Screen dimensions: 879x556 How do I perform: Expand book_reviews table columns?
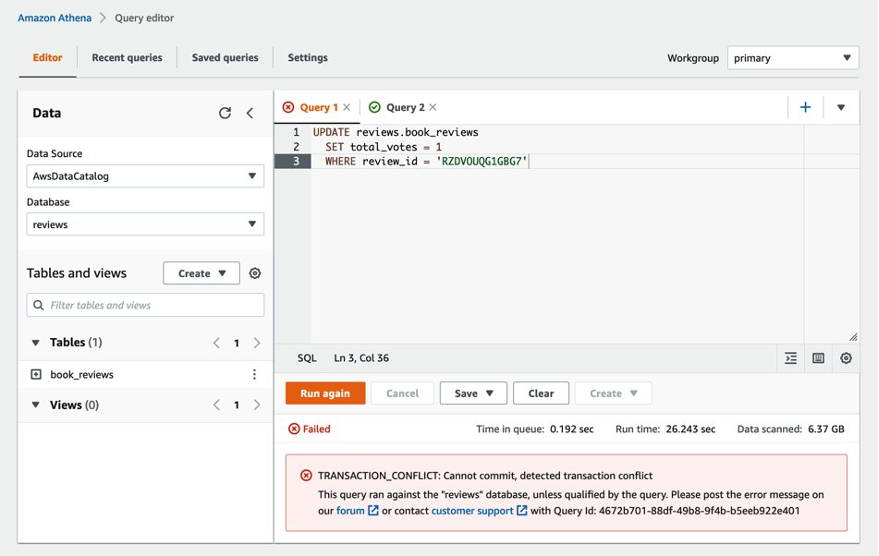pyautogui.click(x=36, y=374)
